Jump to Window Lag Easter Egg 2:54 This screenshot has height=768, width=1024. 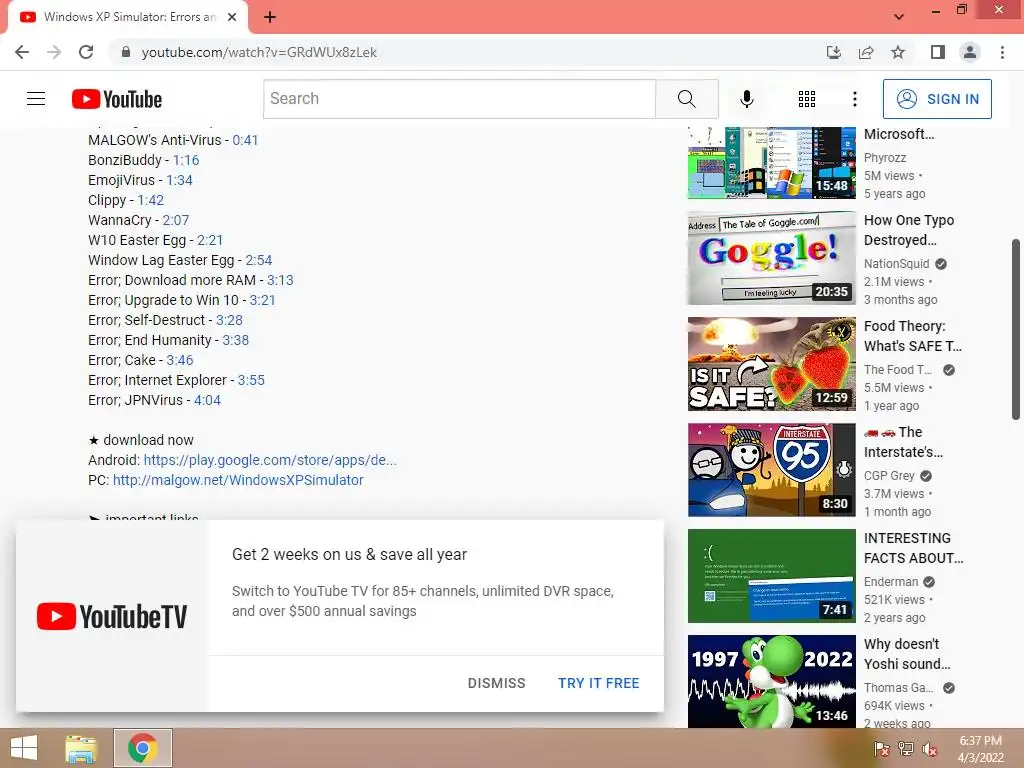[259, 260]
